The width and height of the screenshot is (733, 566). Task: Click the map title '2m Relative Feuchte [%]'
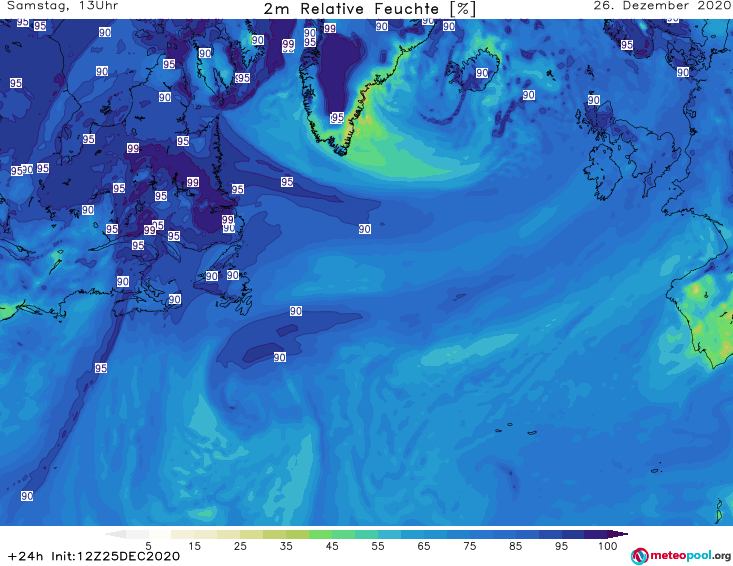tap(369, 9)
